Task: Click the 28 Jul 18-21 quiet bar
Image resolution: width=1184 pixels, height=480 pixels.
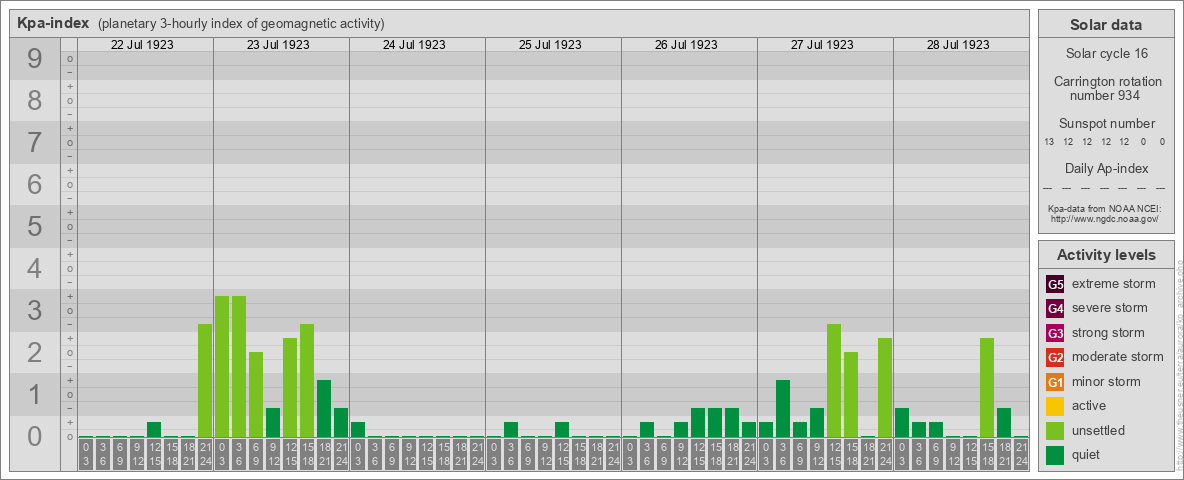Action: [1004, 423]
